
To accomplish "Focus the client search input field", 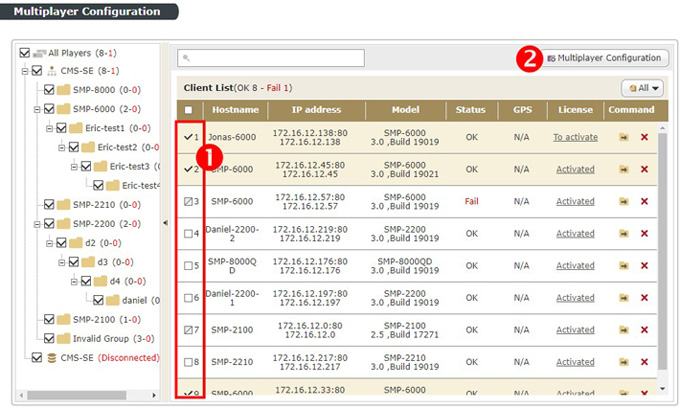I will point(271,58).
